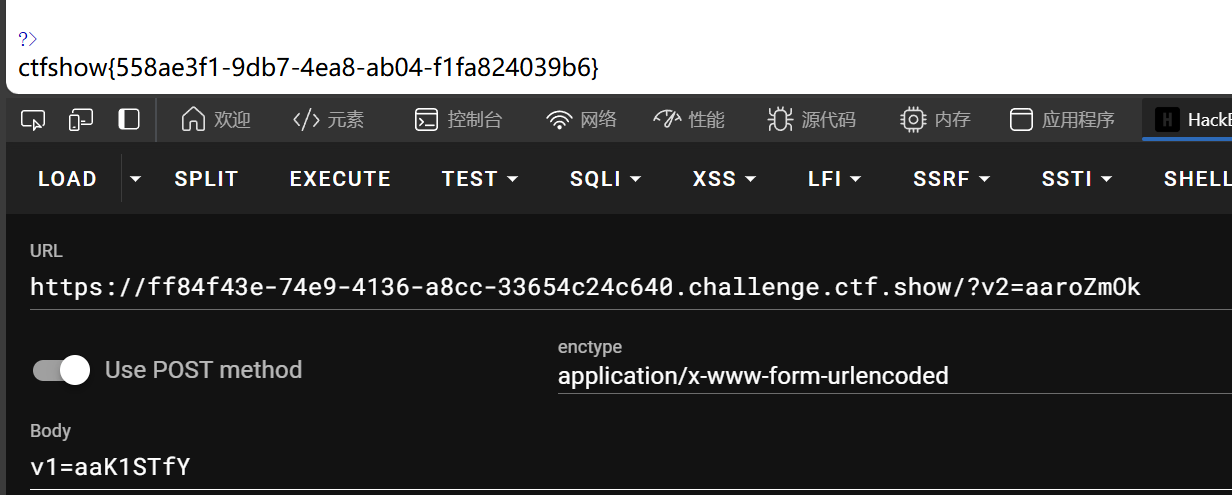Image resolution: width=1232 pixels, height=495 pixels.
Task: Open the Network (网络) wifi tab
Action: pyautogui.click(x=581, y=120)
